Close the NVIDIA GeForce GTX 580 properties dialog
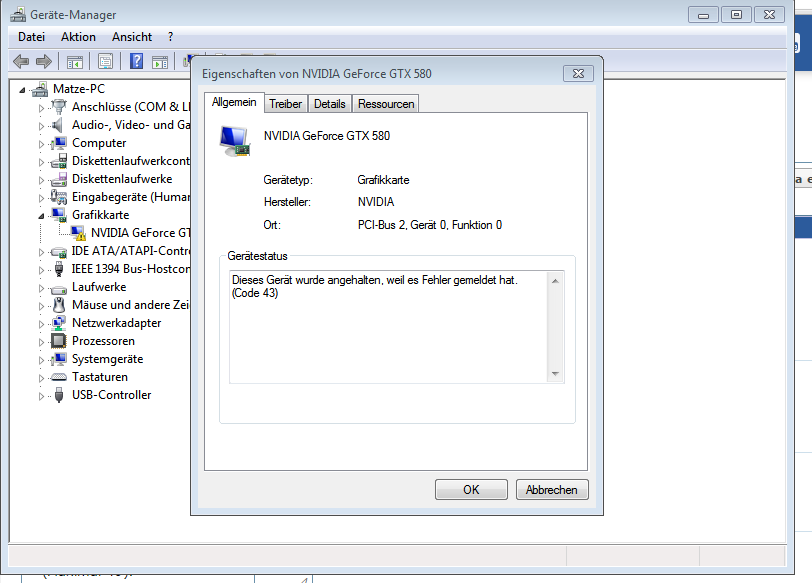812x583 pixels. [x=578, y=74]
